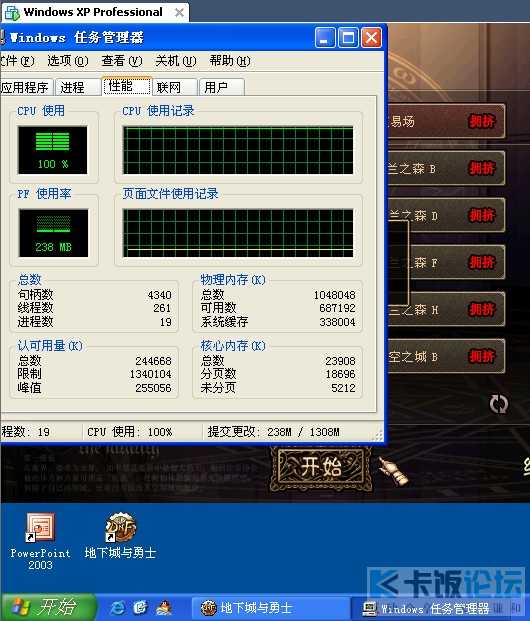
Task: Click the 开始 button in the game
Action: [321, 467]
